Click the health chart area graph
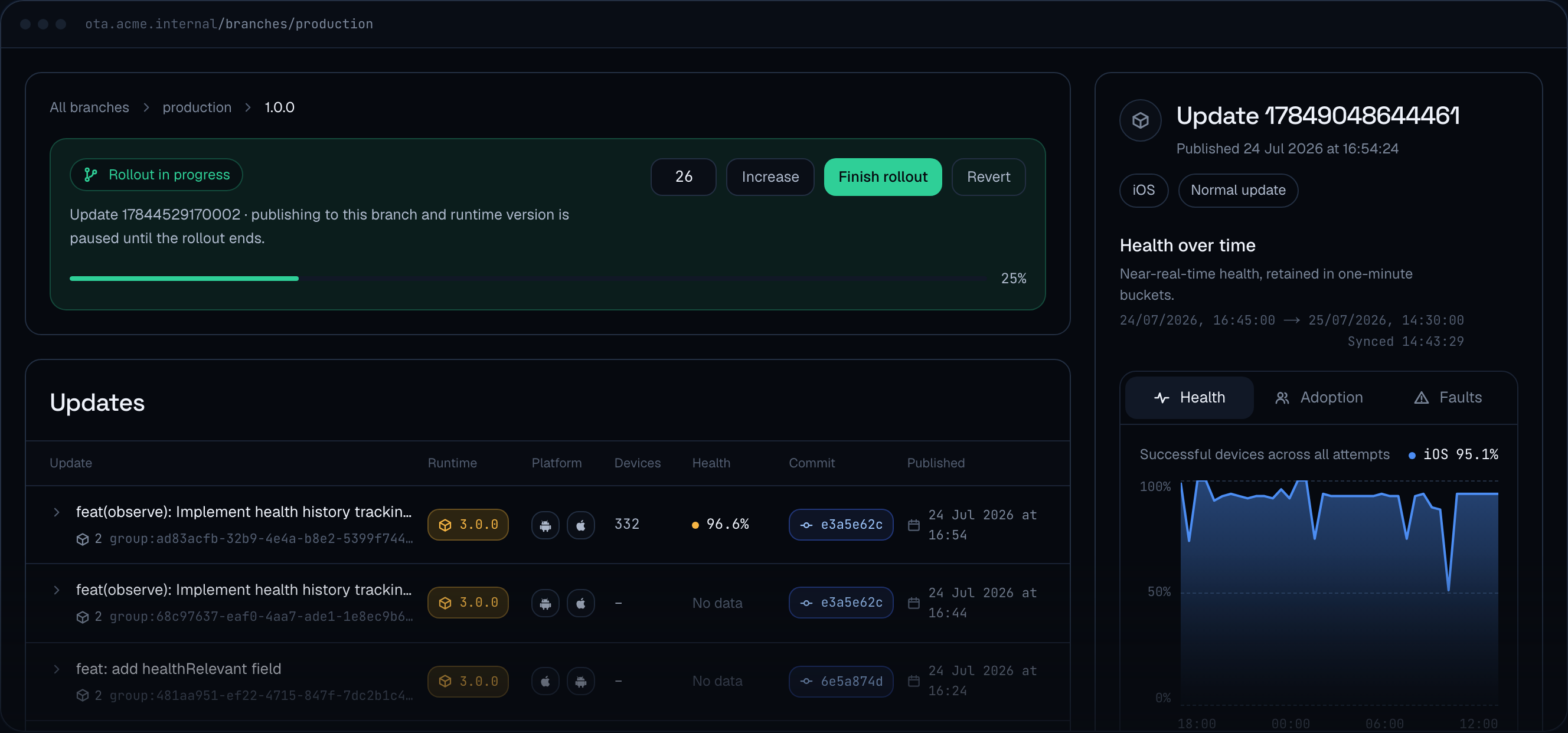Image resolution: width=1568 pixels, height=733 pixels. click(x=1339, y=593)
